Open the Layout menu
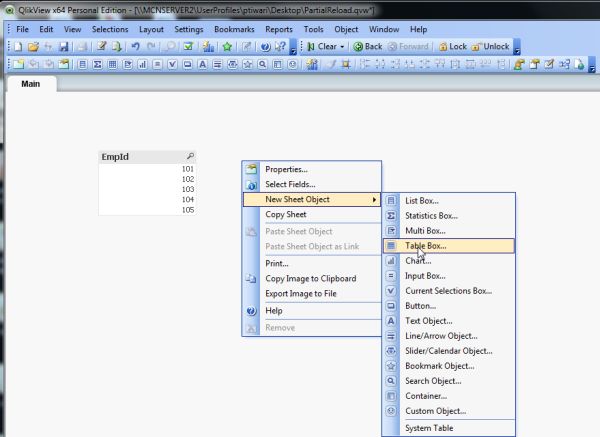This screenshot has height=437, width=600. pos(151,29)
